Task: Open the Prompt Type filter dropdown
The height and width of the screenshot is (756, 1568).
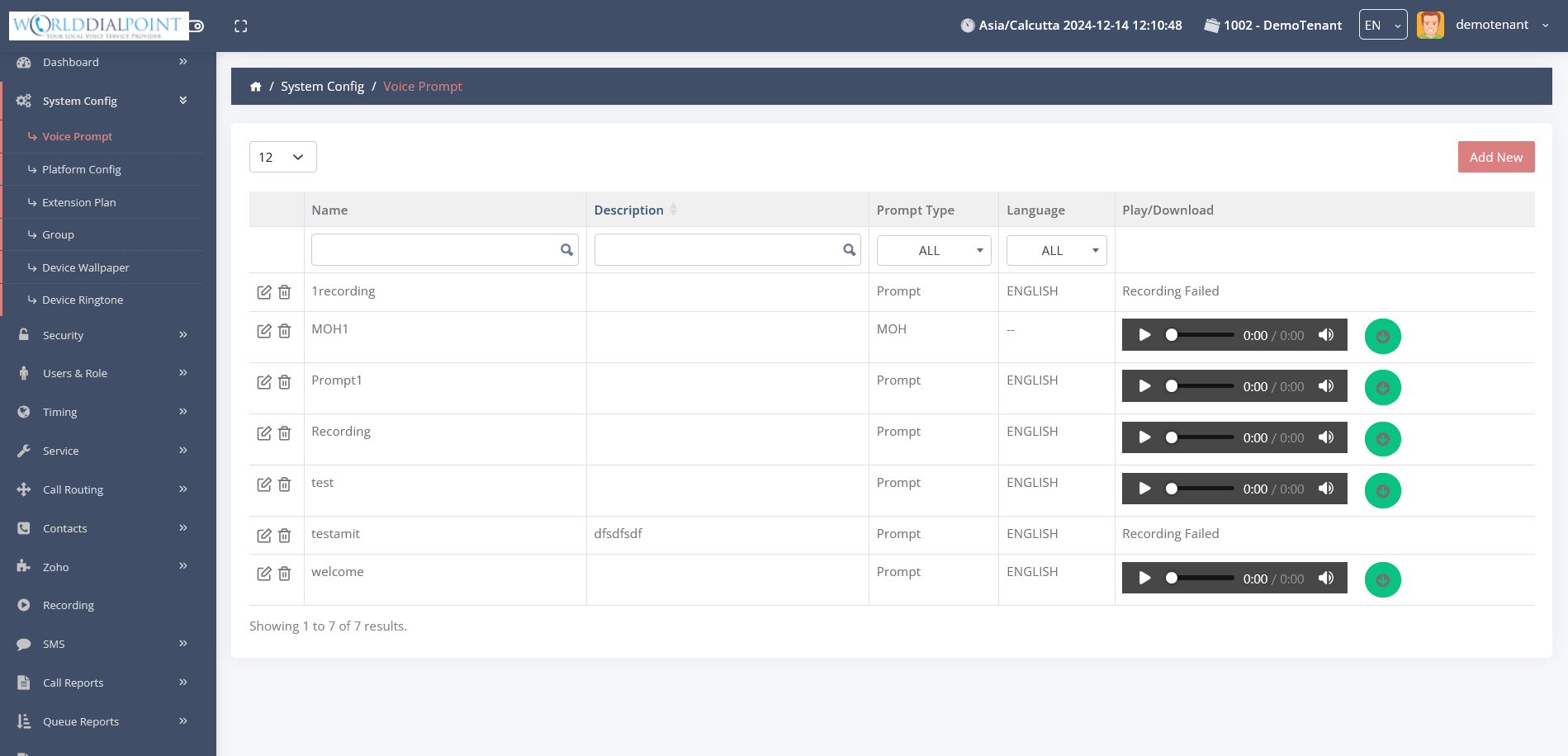Action: (933, 250)
